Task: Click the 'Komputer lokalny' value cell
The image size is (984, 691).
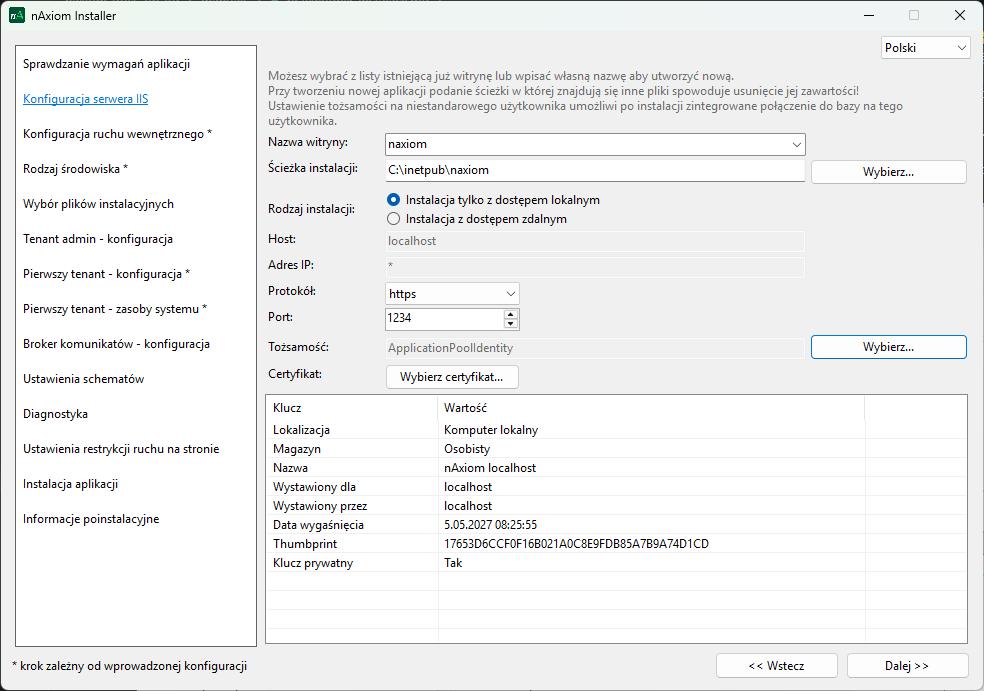Action: (491, 430)
